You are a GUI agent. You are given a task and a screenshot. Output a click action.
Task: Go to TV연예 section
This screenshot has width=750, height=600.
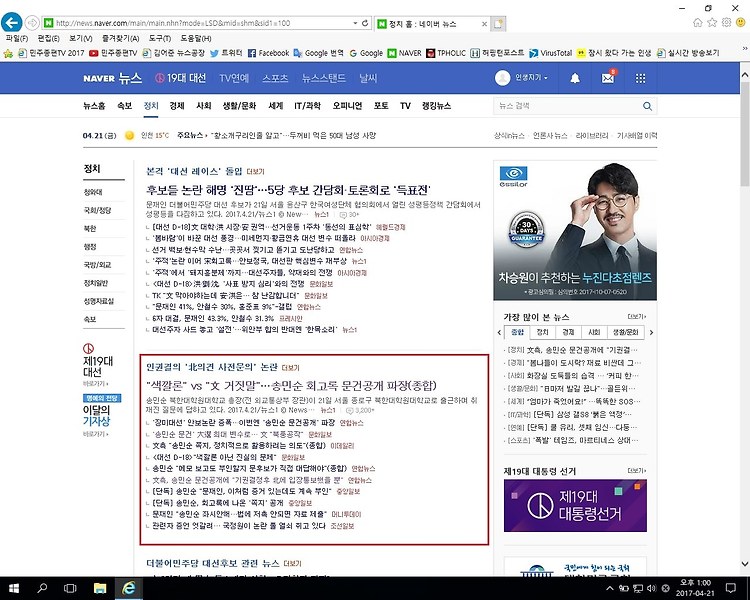click(234, 78)
